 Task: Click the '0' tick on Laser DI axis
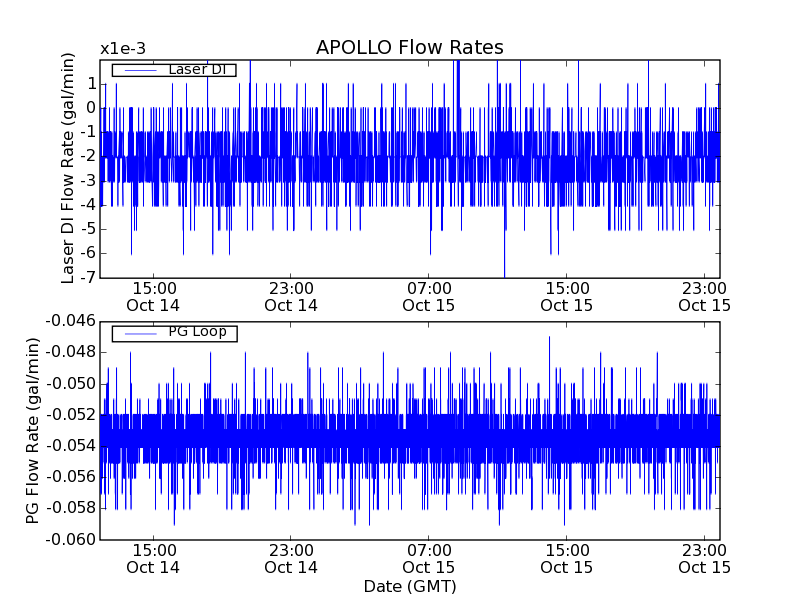(91, 108)
